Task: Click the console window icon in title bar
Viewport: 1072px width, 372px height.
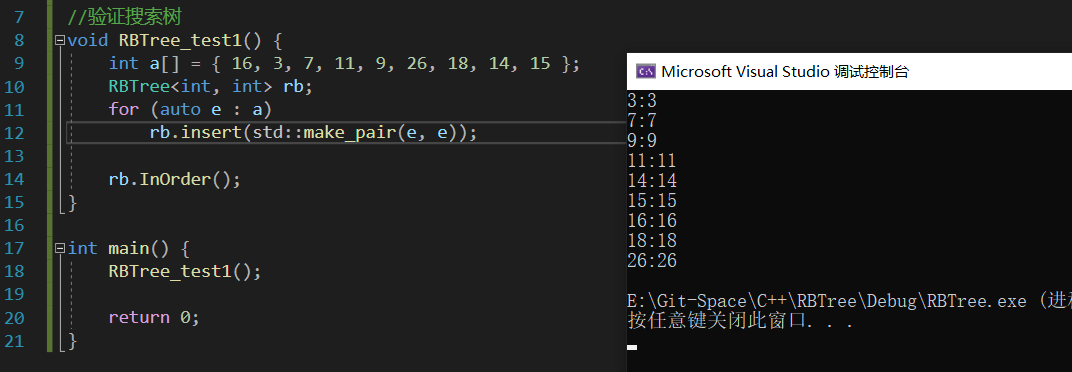Action: [645, 71]
